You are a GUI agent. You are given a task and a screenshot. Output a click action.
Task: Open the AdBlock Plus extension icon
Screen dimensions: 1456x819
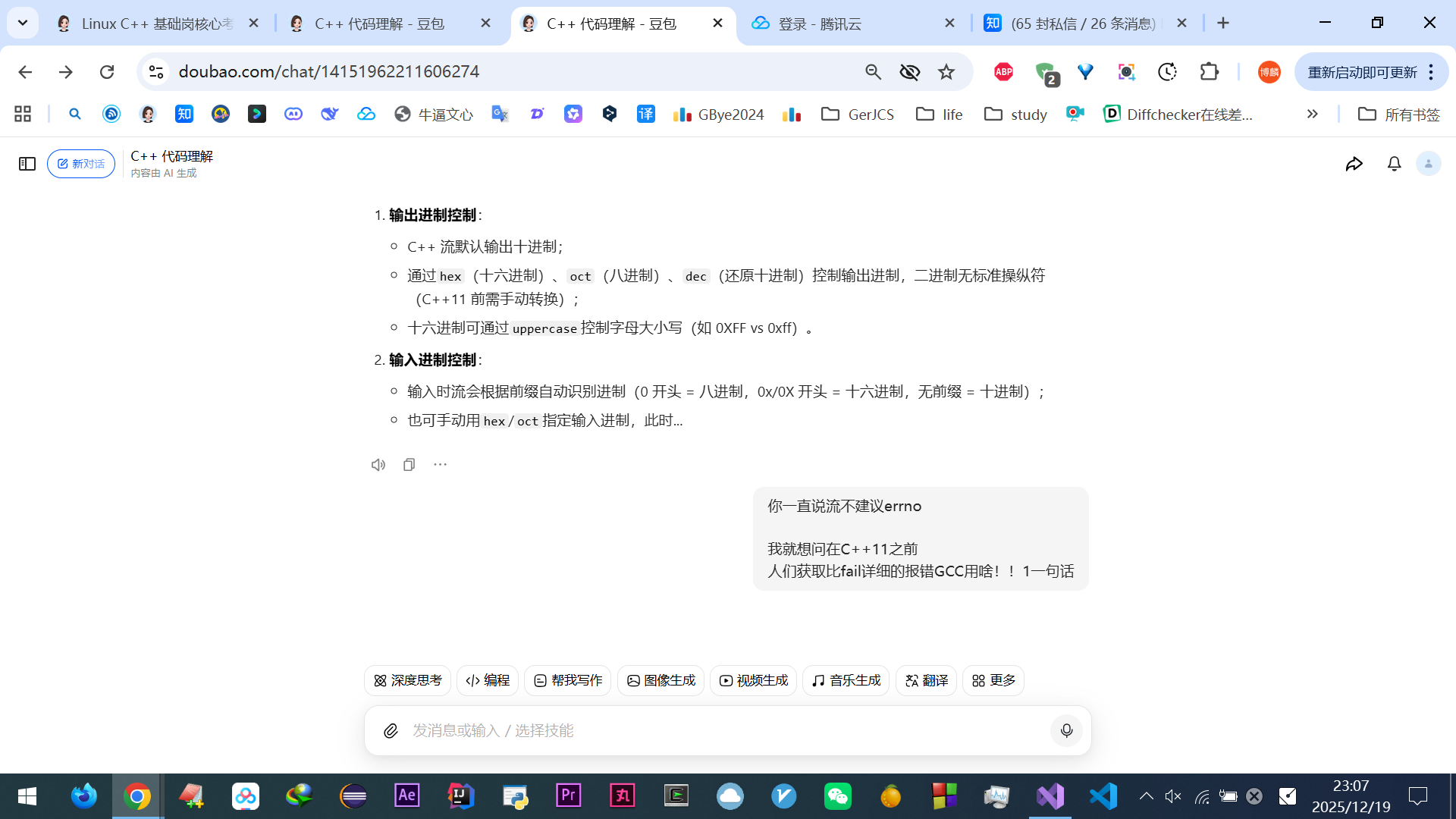tap(1003, 72)
